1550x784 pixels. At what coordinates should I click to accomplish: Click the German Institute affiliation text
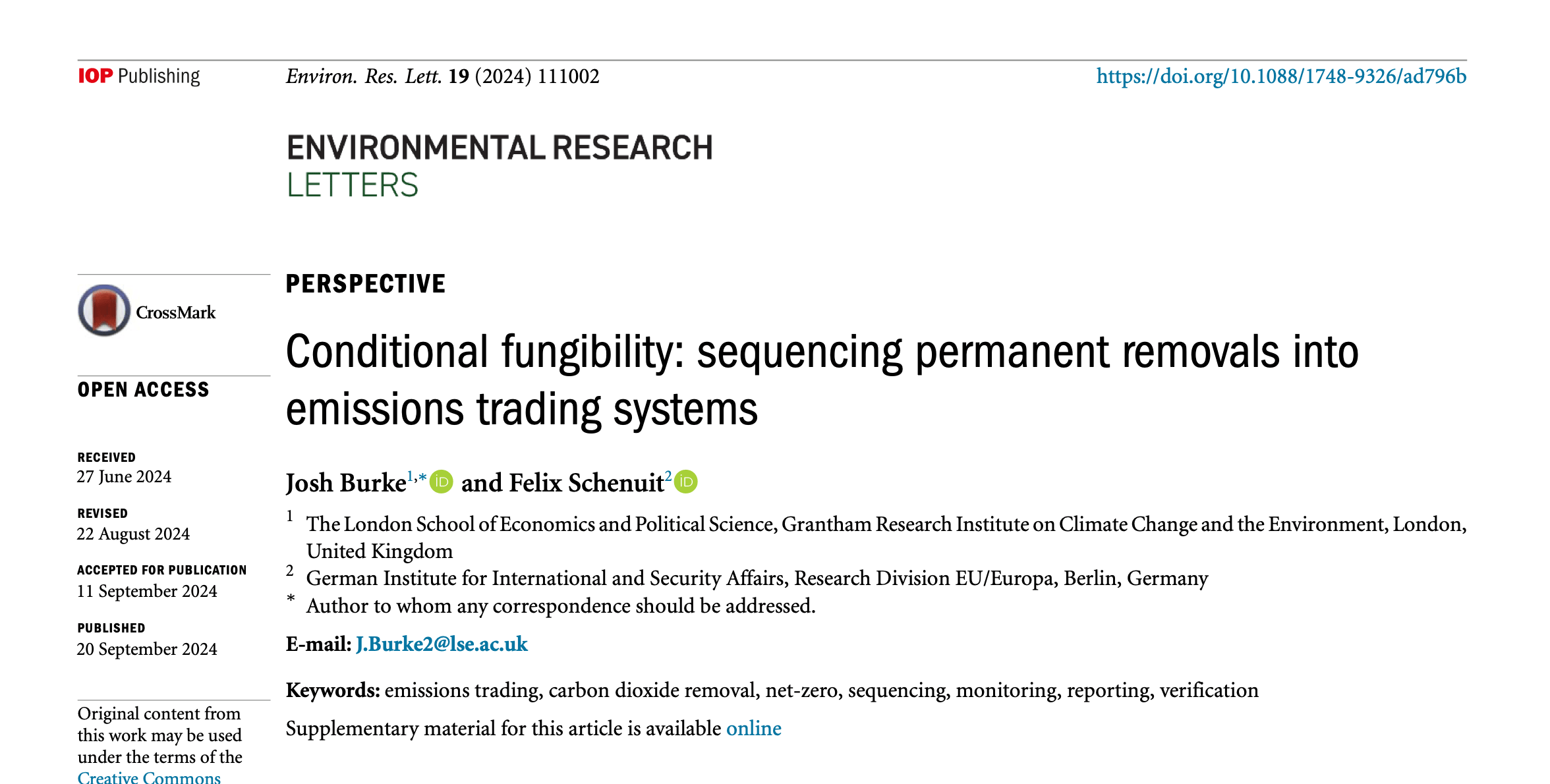click(x=757, y=578)
